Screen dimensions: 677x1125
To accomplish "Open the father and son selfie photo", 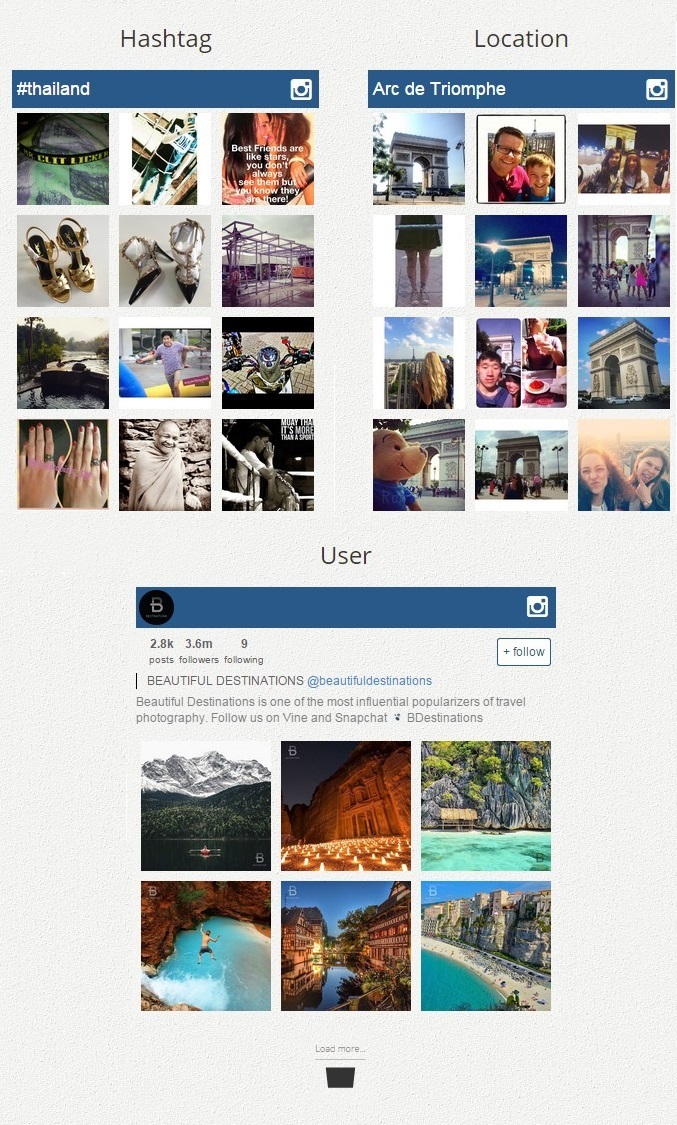I will pyautogui.click(x=521, y=159).
